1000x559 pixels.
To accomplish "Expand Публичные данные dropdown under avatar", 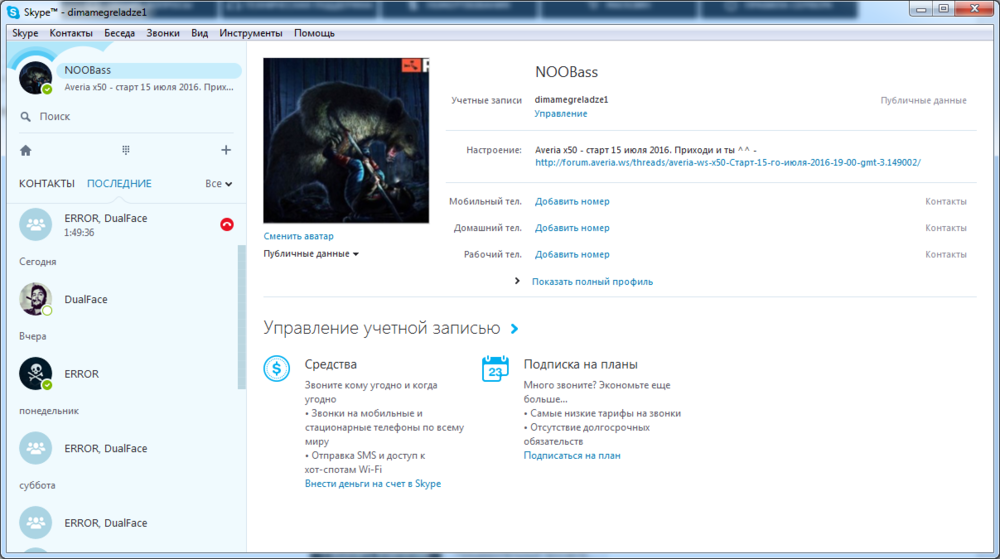I will pos(311,254).
